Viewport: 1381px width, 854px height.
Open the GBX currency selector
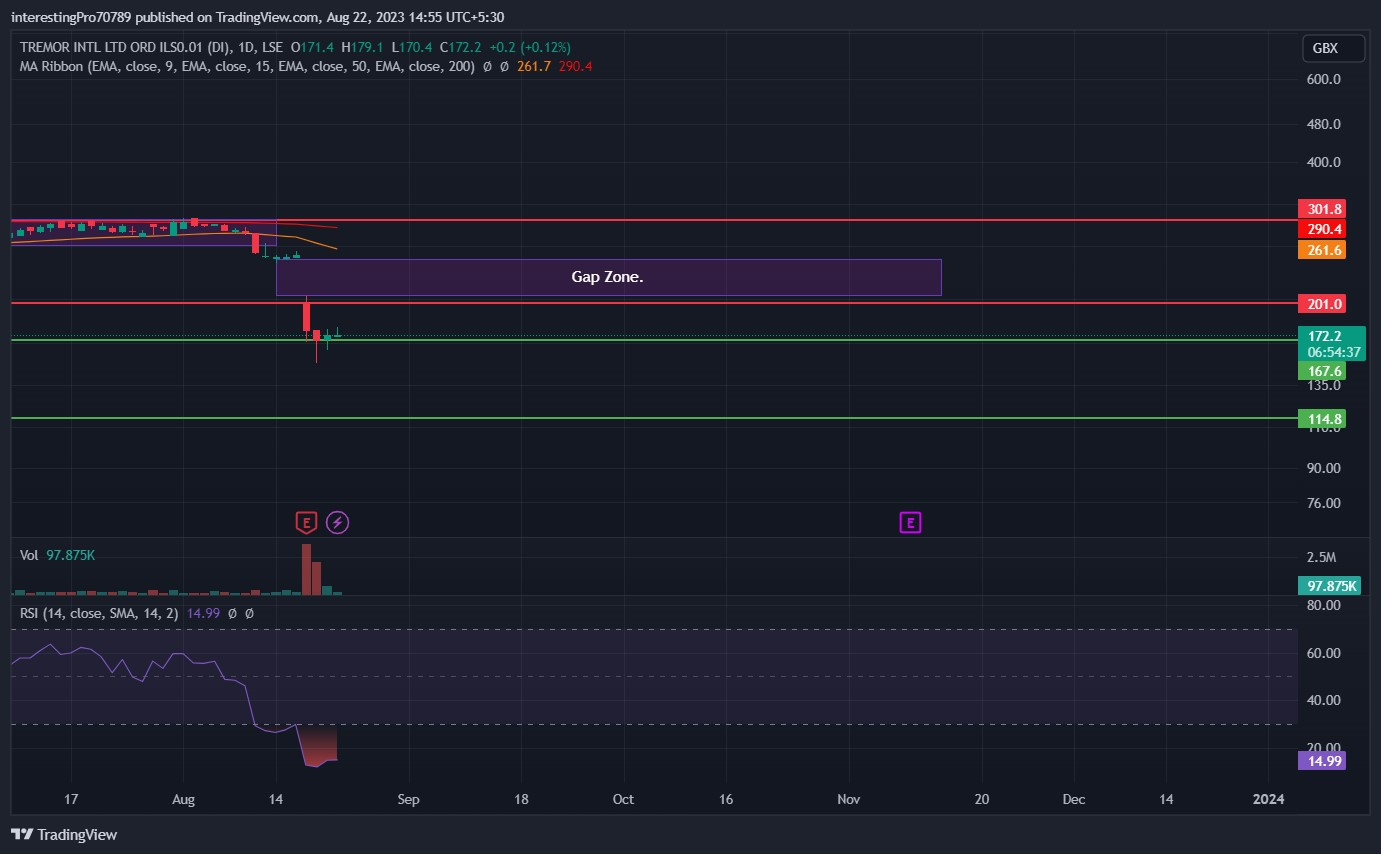coord(1334,48)
